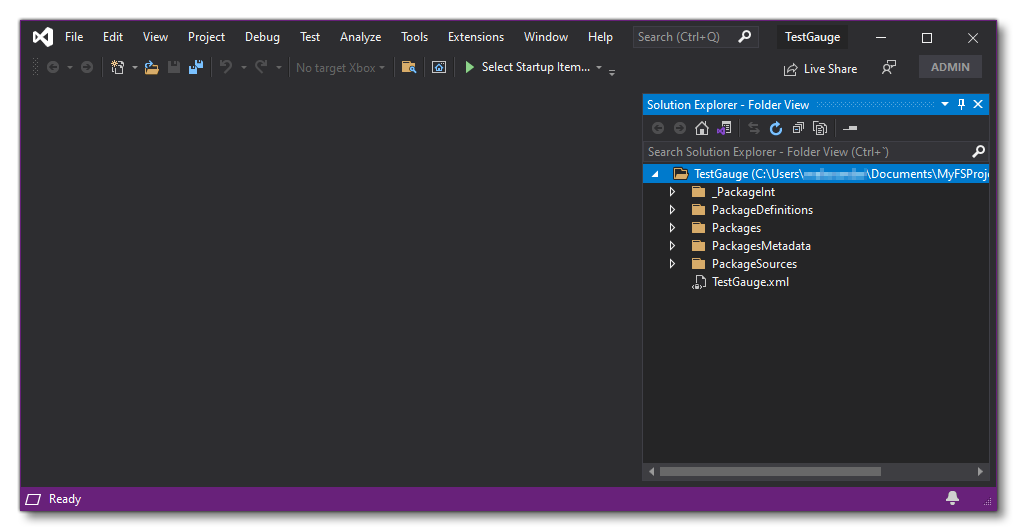The width and height of the screenshot is (1017, 531).
Task: Click the Undo arrow icon
Action: [226, 66]
